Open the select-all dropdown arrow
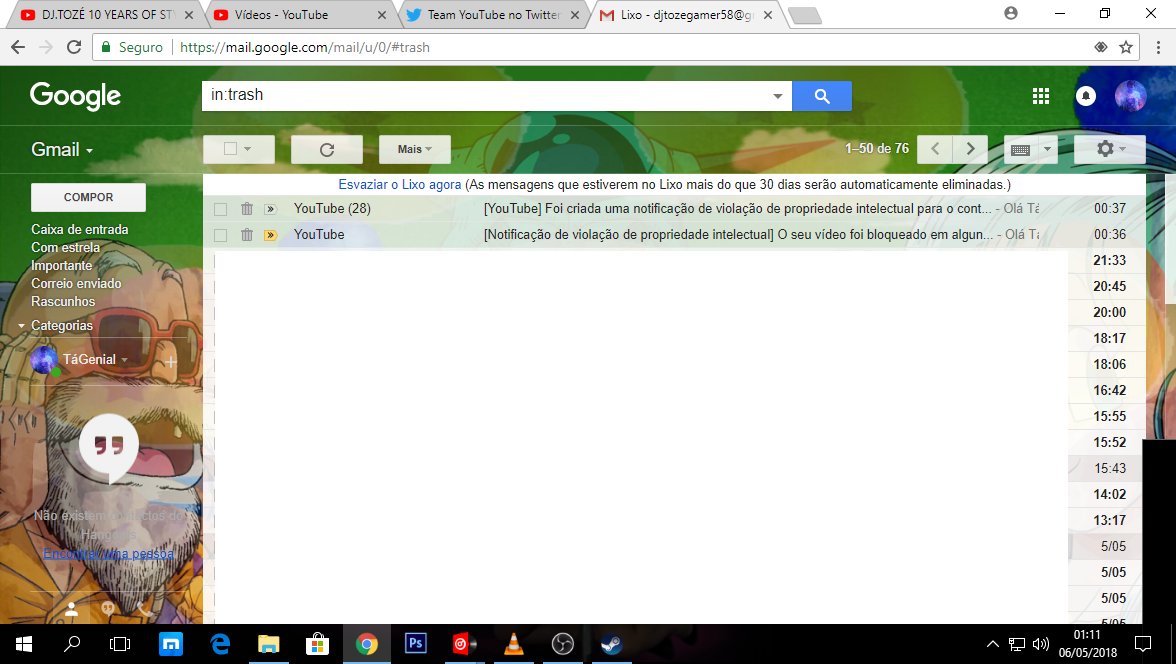 coord(248,149)
